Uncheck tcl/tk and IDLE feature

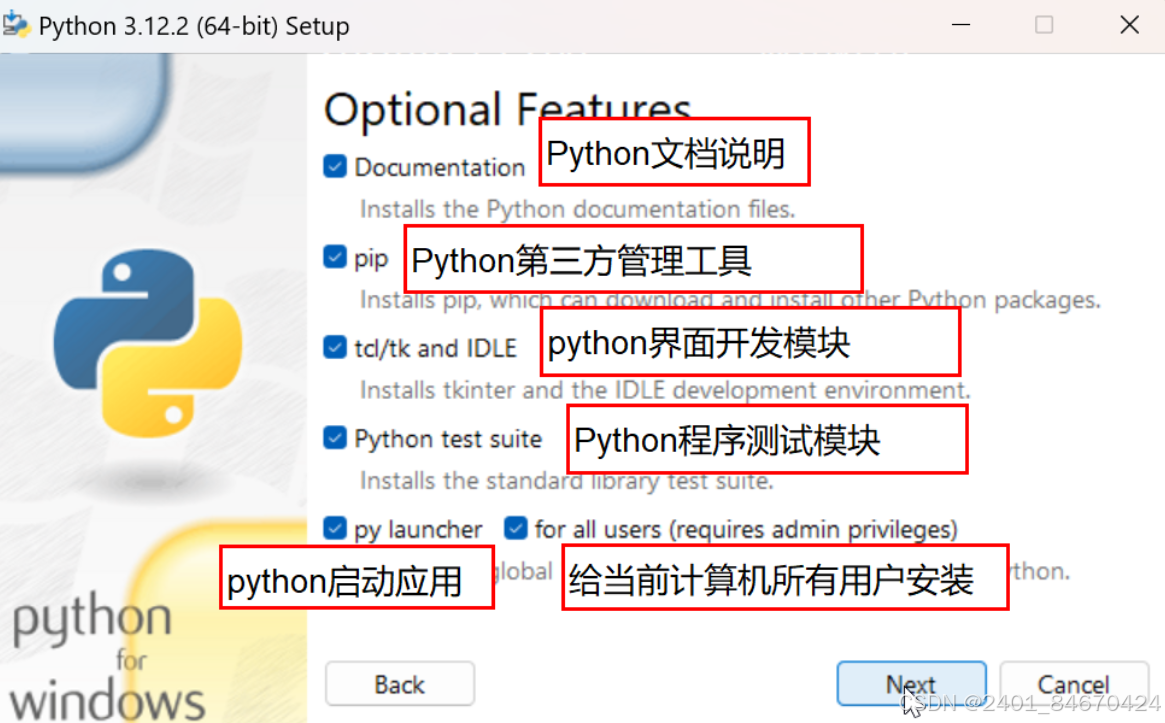pos(335,347)
